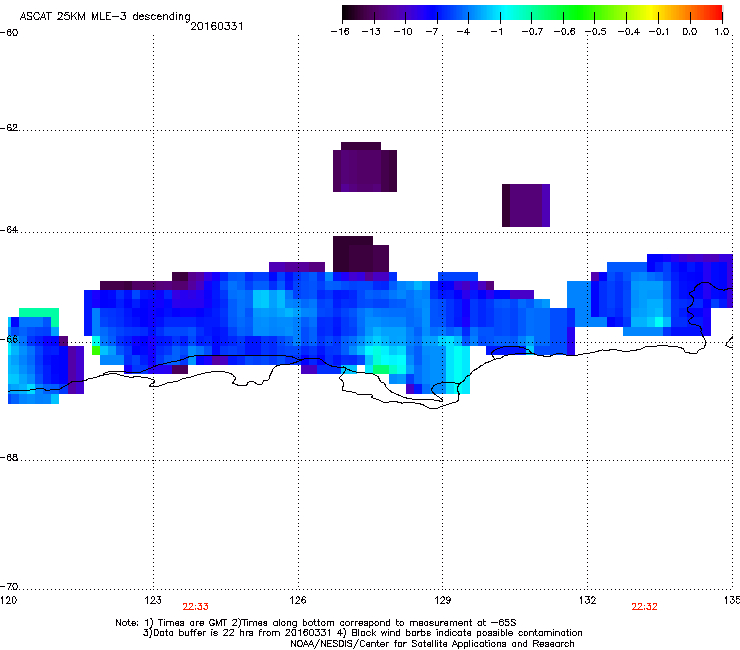Image resolution: width=740 pixels, height=650 pixels.
Task: Click the dark purple data patch near 127E, 63S
Action: (x=365, y=167)
